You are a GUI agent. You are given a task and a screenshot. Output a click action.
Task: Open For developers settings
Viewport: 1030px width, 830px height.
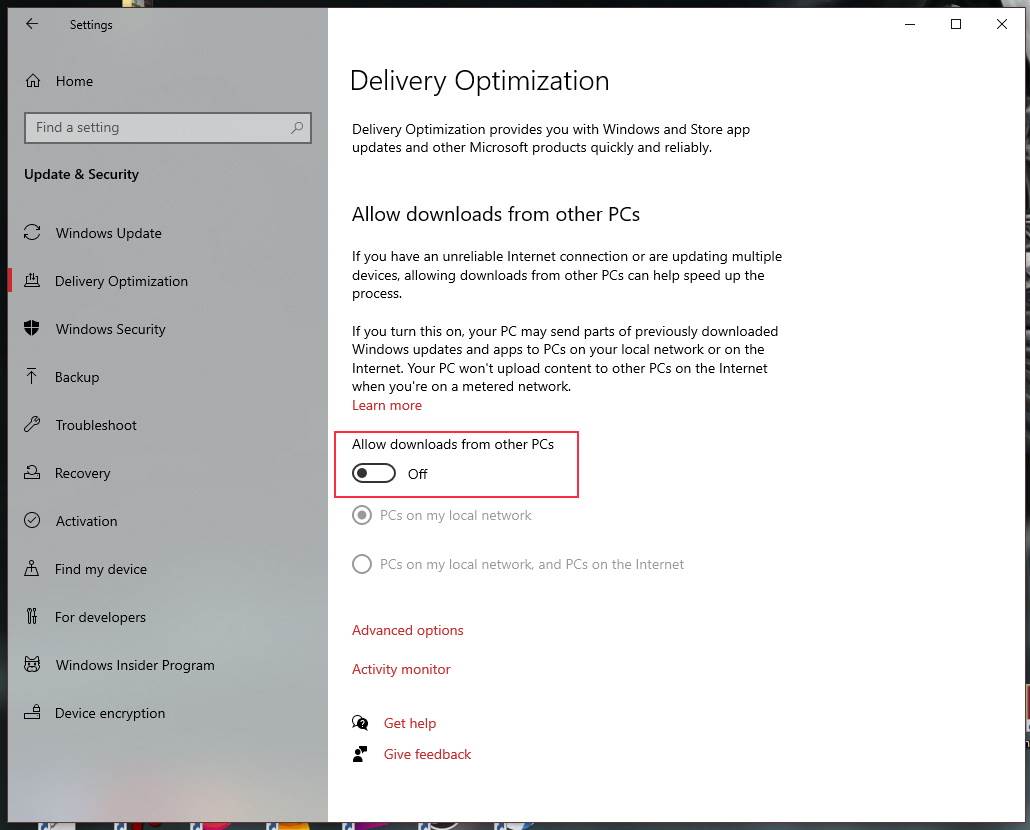click(x=100, y=617)
